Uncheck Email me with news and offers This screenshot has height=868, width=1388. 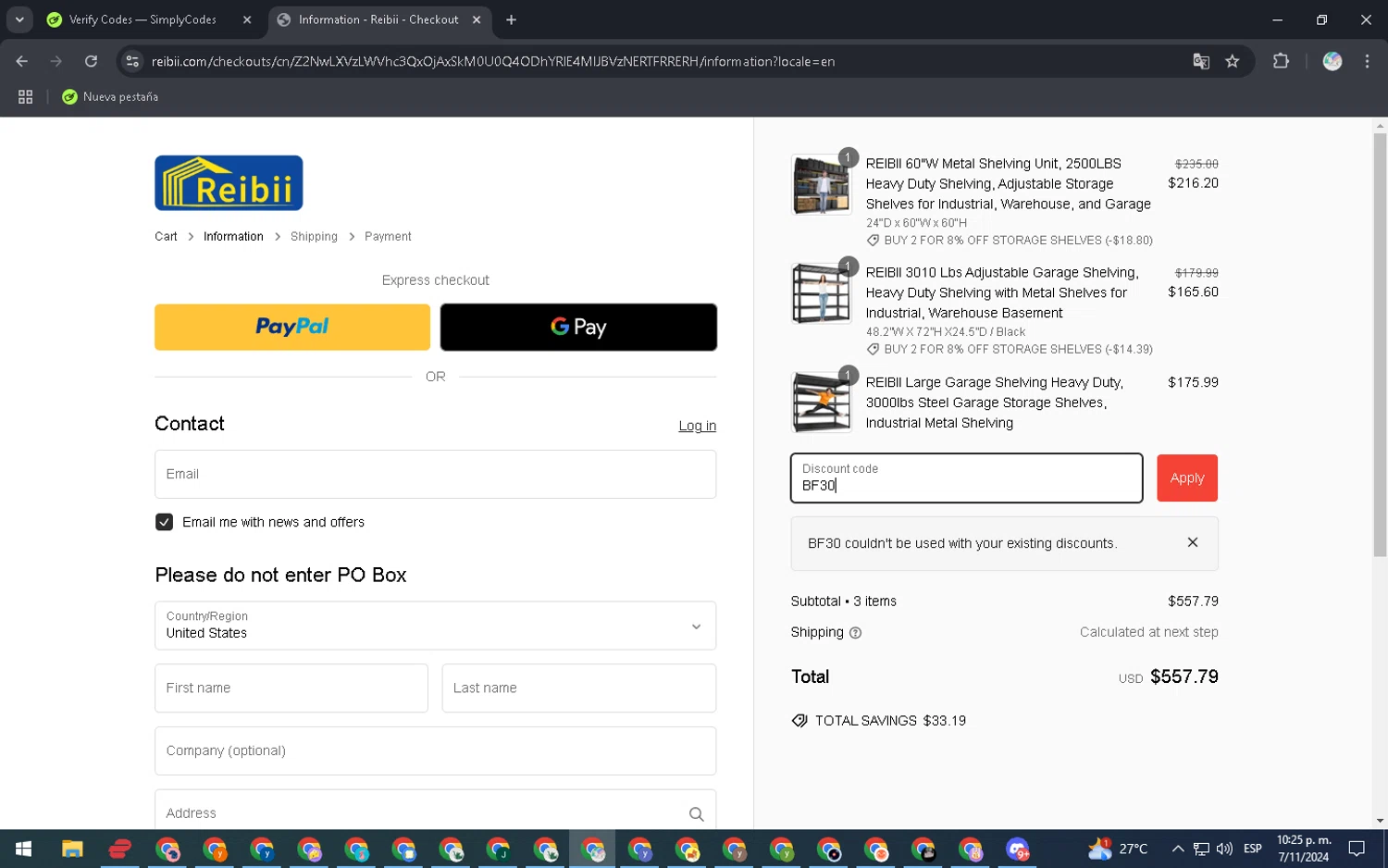[165, 522]
